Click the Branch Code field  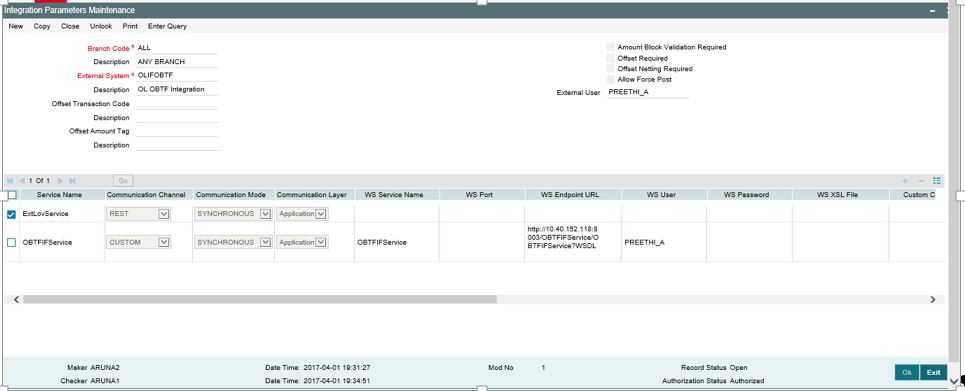(x=177, y=47)
